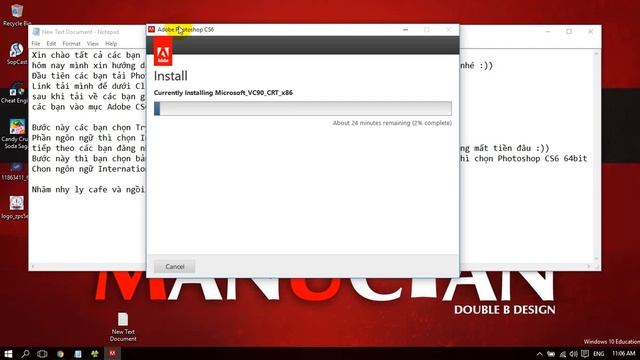Show hidden system tray icons
640x360 pixels.
pyautogui.click(x=540, y=354)
